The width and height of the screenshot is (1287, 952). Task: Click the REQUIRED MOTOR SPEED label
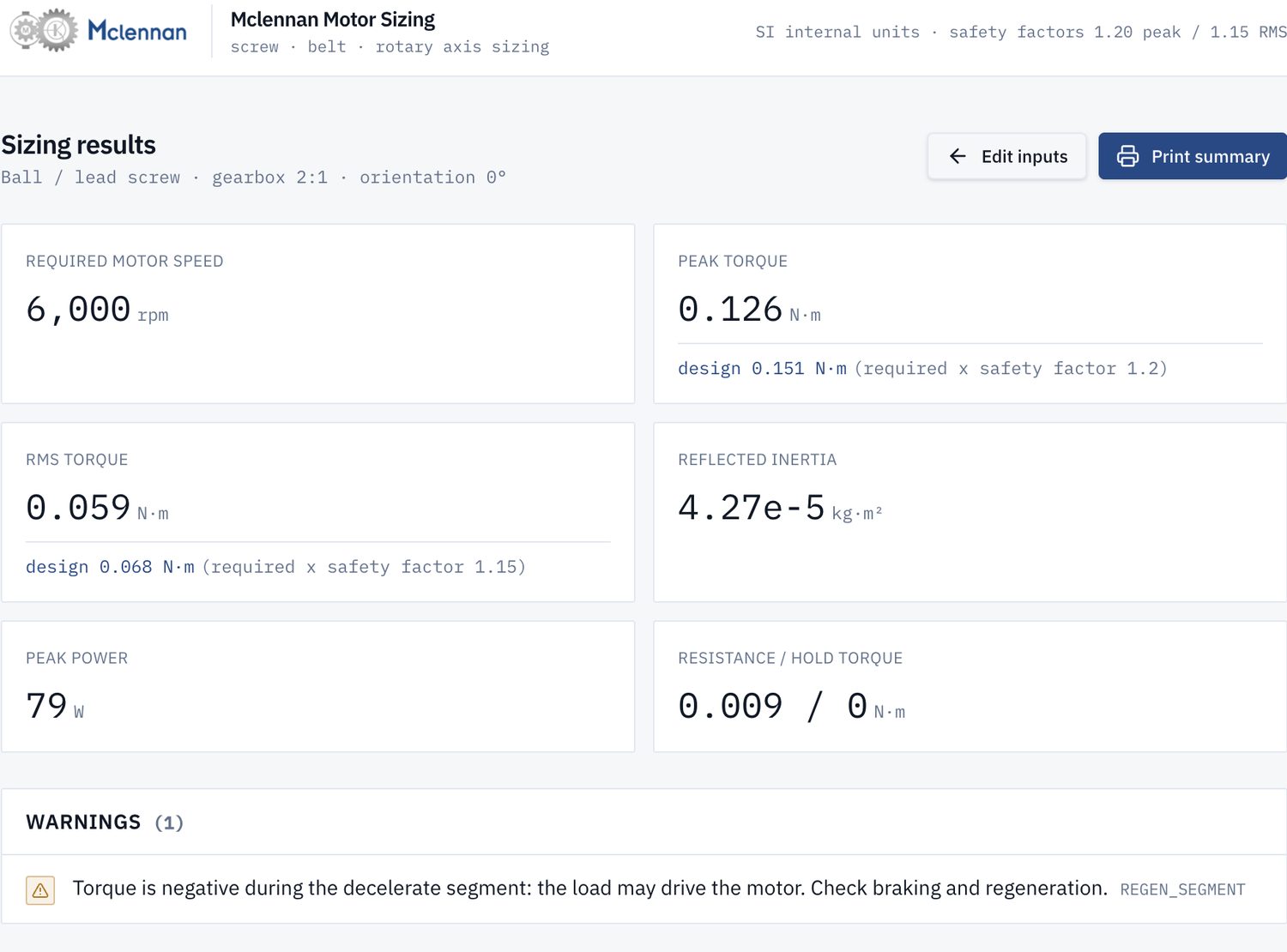124,262
